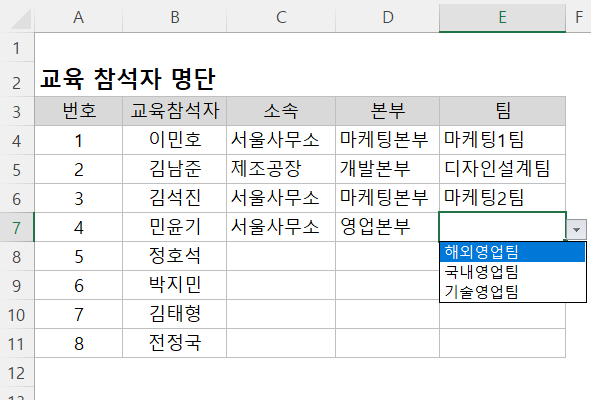The width and height of the screenshot is (591, 400).
Task: Select column D header
Action: coord(387,17)
